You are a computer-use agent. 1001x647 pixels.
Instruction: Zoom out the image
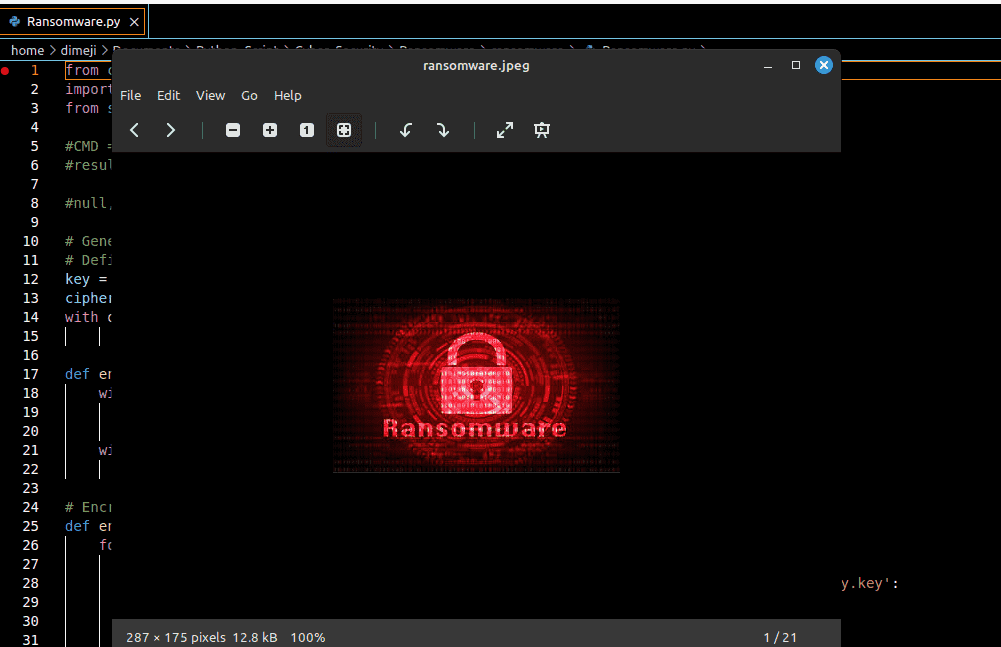pyautogui.click(x=233, y=130)
